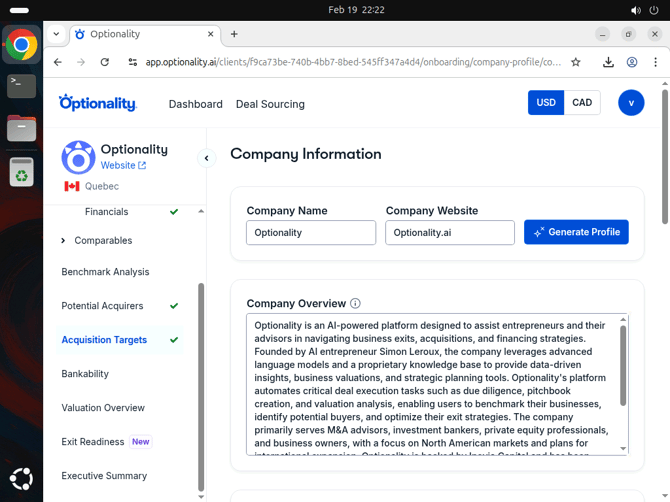Open the company Website link
Viewport: 670px width, 502px height.
pos(123,165)
